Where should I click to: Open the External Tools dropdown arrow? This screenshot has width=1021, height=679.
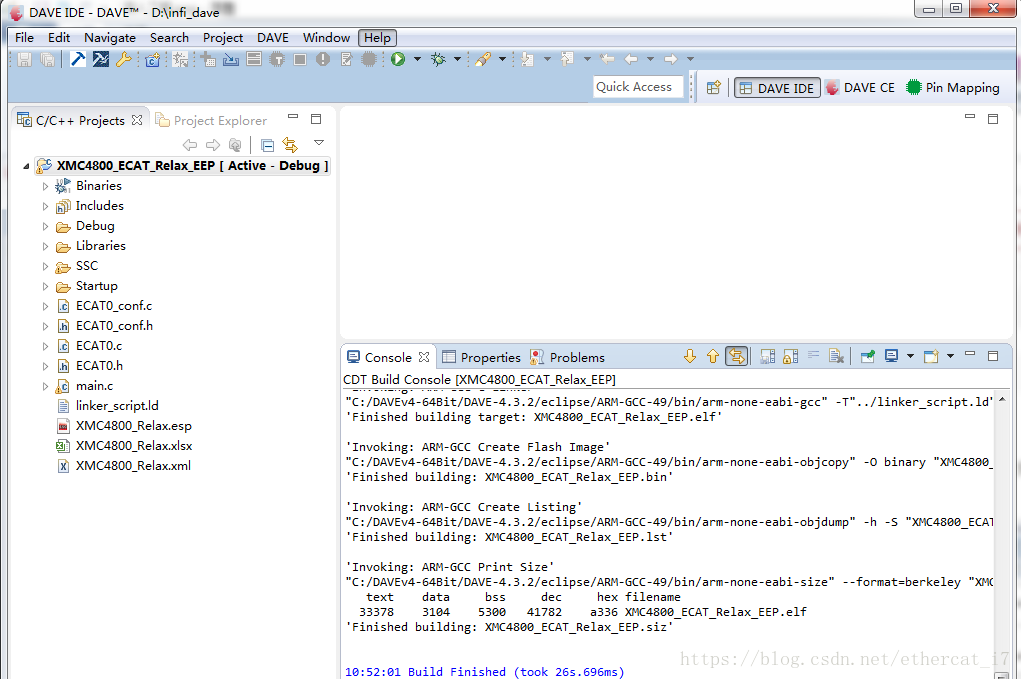[x=502, y=59]
